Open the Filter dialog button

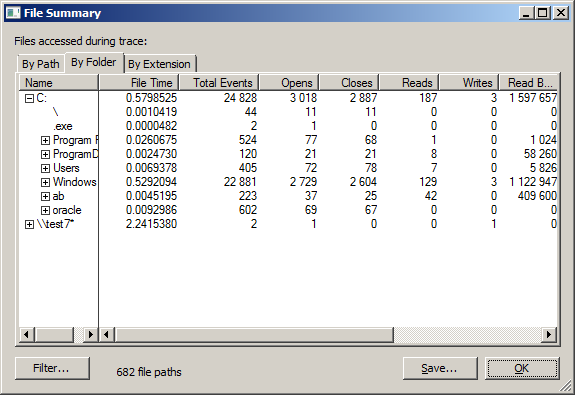pyautogui.click(x=52, y=368)
